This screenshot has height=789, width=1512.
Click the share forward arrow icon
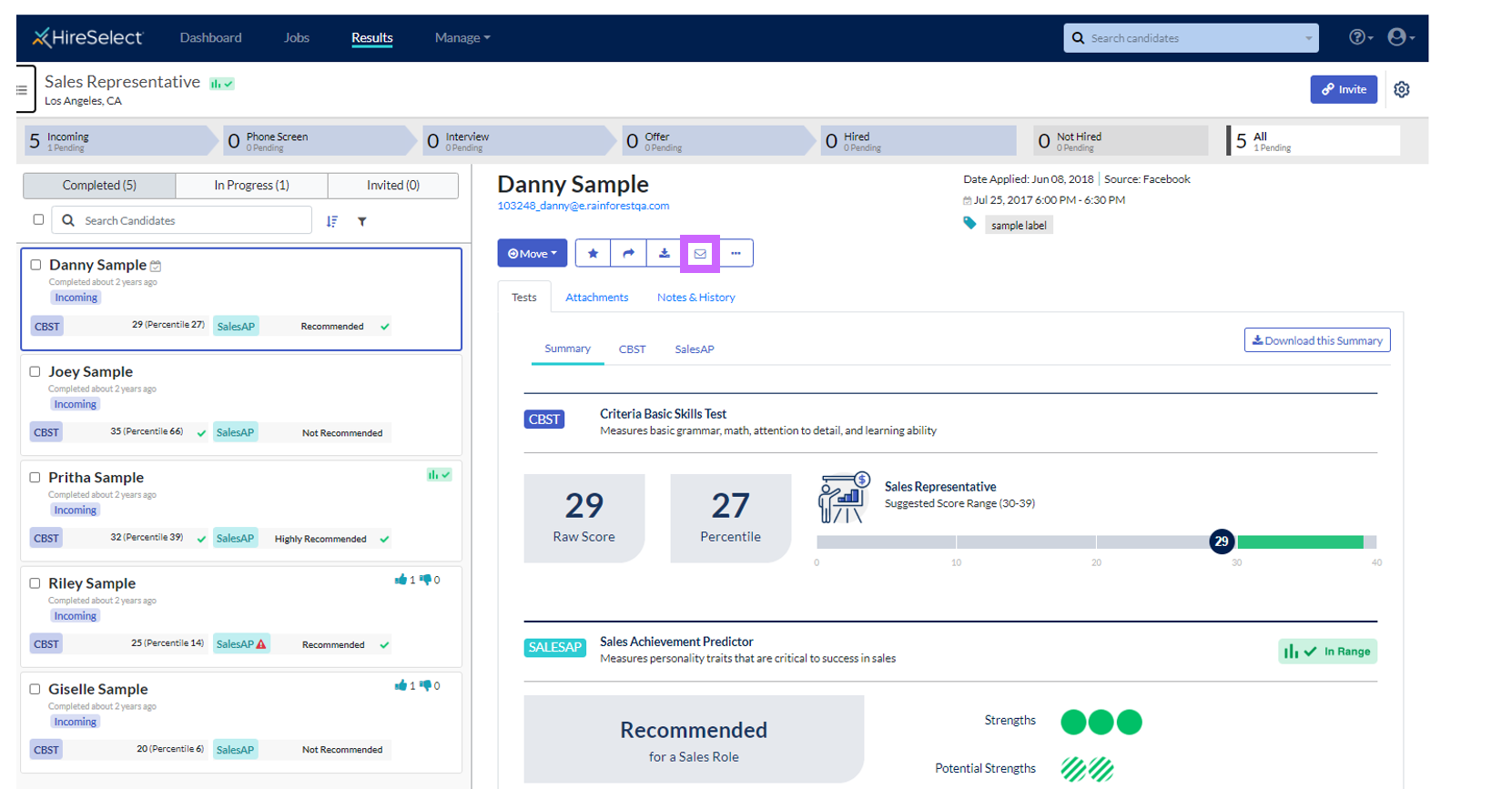(x=628, y=253)
